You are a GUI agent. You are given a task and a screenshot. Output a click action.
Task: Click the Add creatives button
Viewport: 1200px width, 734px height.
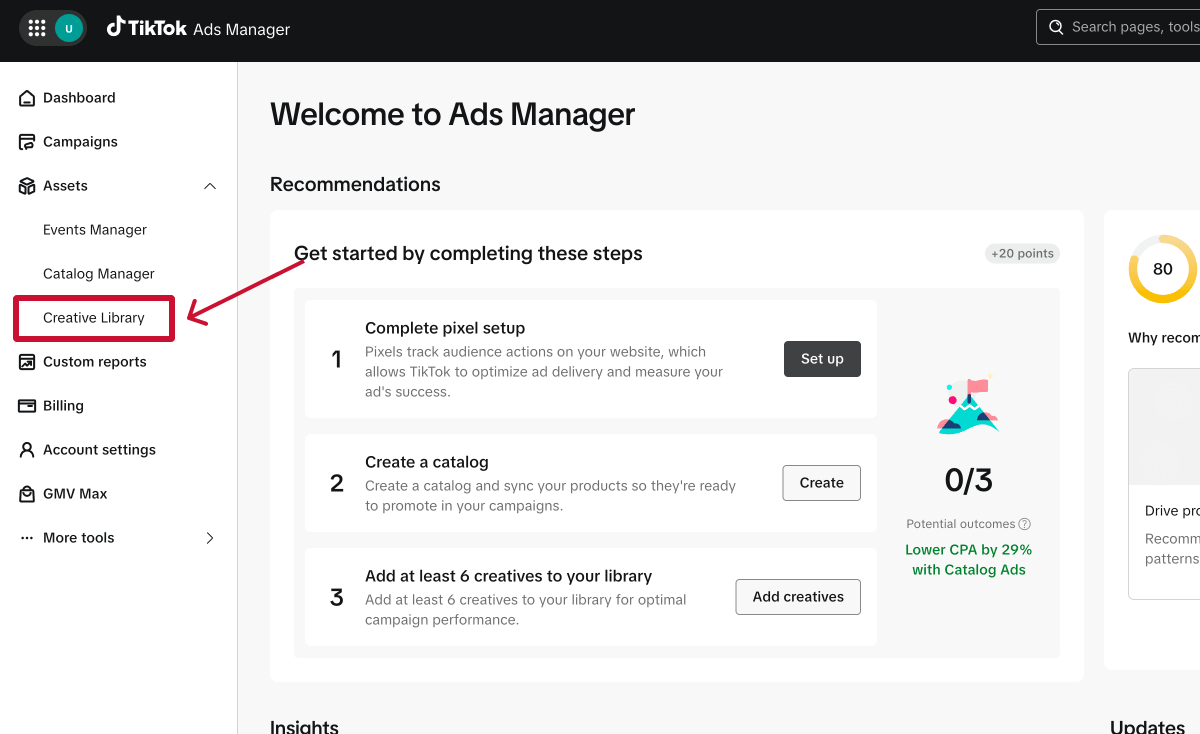click(x=798, y=597)
